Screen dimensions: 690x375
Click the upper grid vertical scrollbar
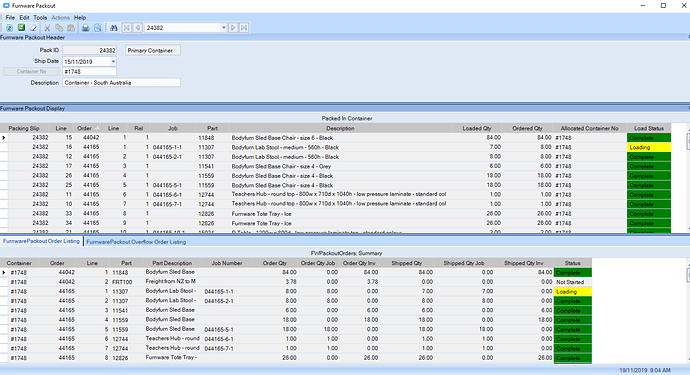coord(687,178)
